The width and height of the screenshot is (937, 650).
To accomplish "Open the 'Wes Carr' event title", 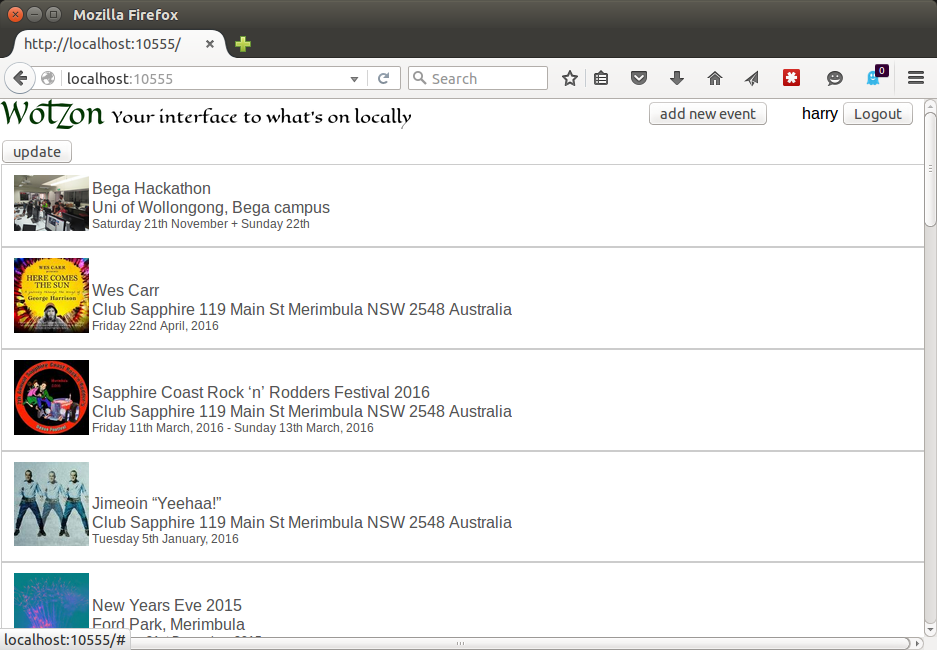I will click(x=125, y=290).
